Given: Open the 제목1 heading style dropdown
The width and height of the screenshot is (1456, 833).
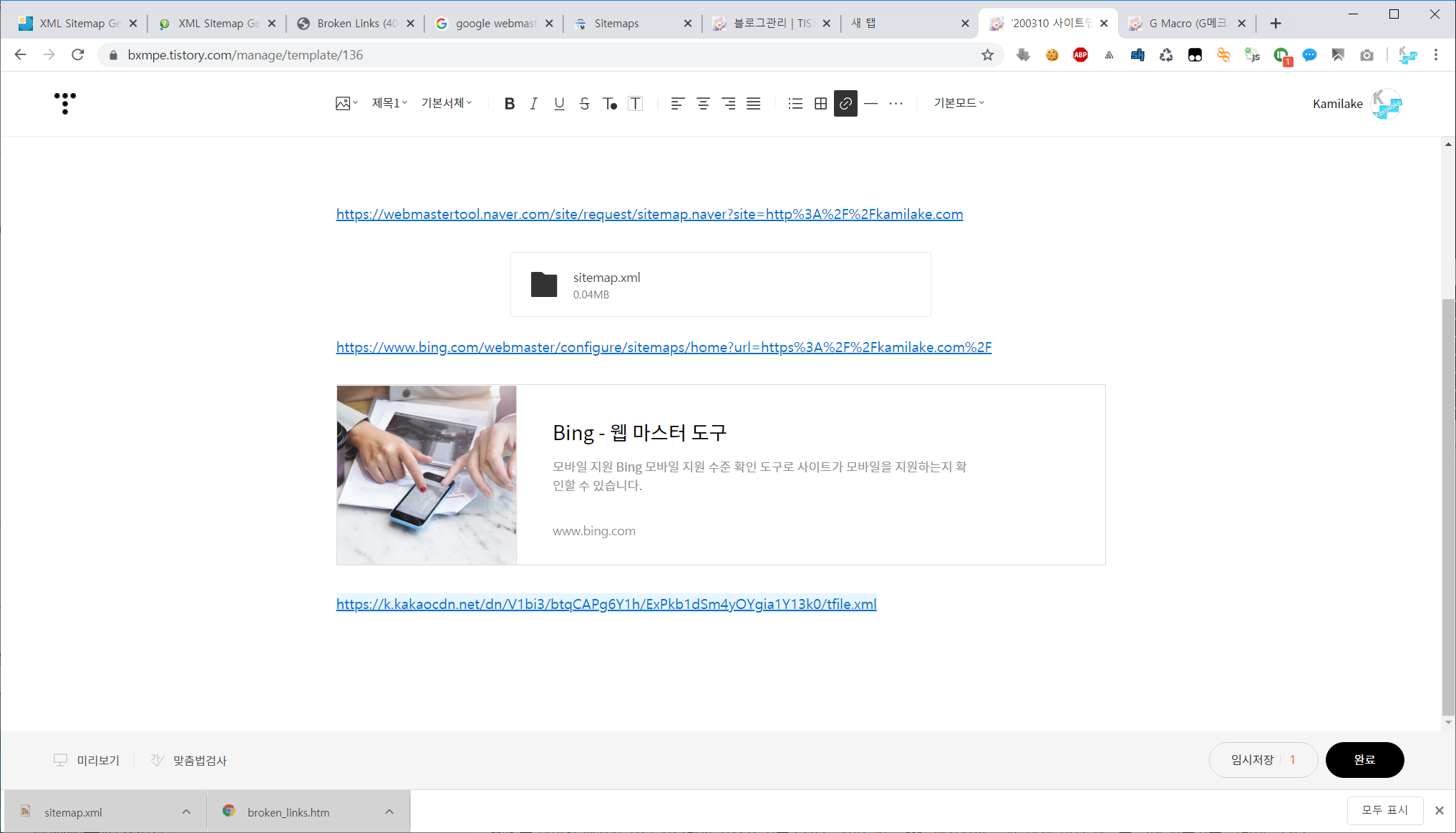Looking at the screenshot, I should pyautogui.click(x=389, y=103).
